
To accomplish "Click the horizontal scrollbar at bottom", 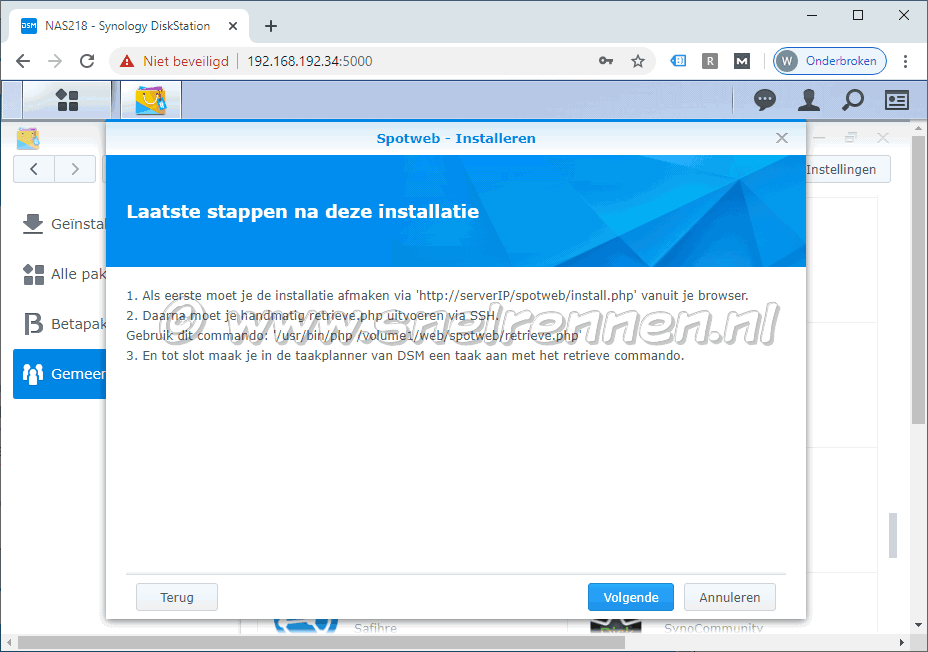I will pos(321,643).
